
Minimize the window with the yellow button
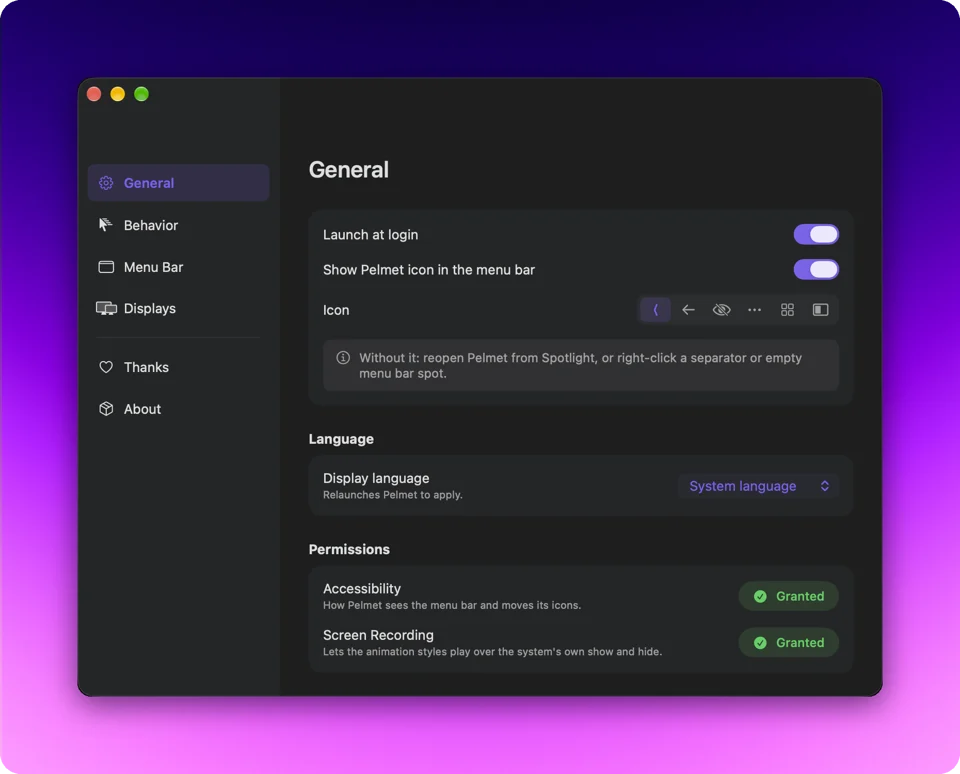pos(118,94)
